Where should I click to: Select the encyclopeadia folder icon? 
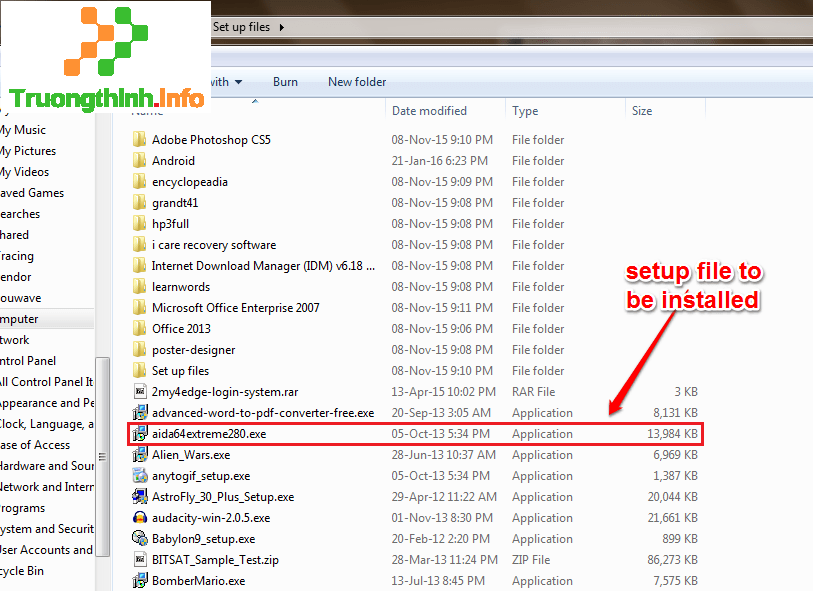tap(139, 181)
